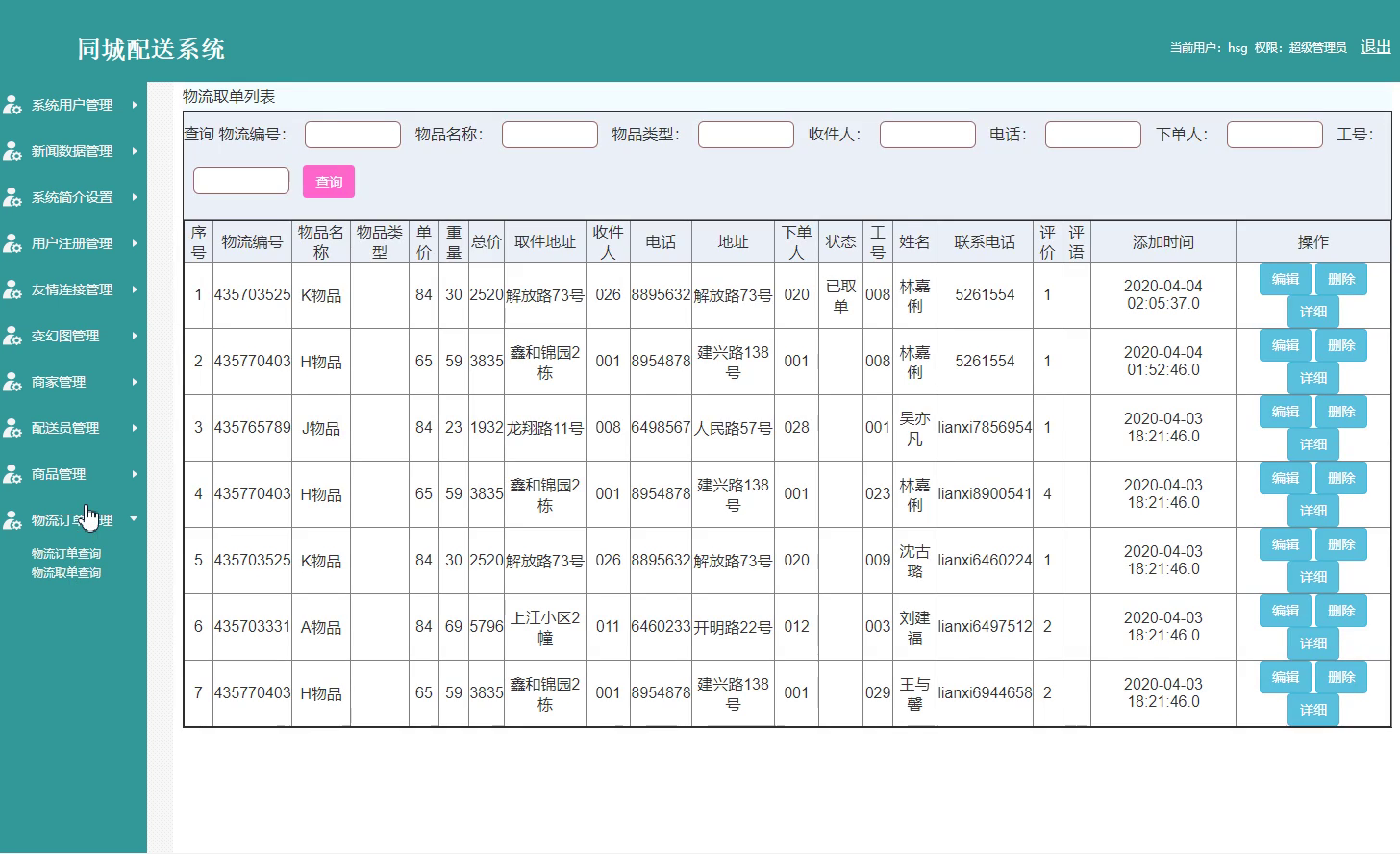The height and width of the screenshot is (854, 1400).
Task: Expand 配送员管理 arrow
Action: click(x=135, y=428)
